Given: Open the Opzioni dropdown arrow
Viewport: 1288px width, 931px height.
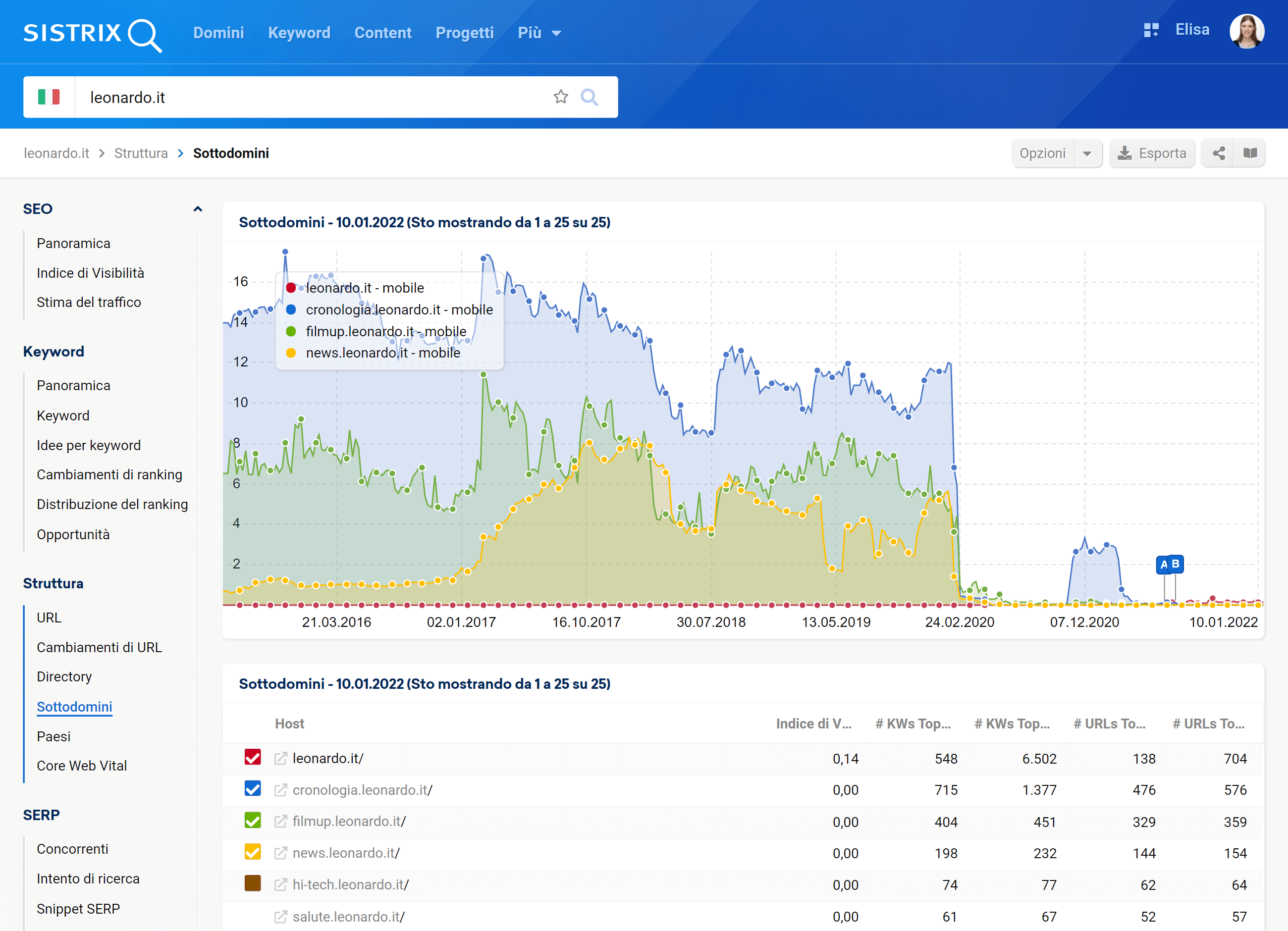Looking at the screenshot, I should click(1087, 154).
